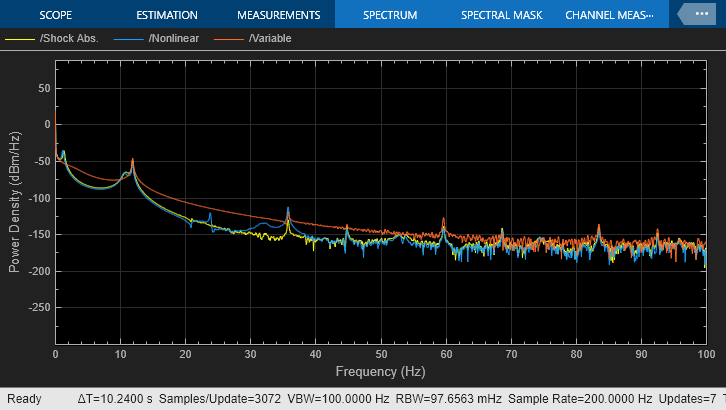Click the spectral peak near 60 Hz

(x=444, y=220)
